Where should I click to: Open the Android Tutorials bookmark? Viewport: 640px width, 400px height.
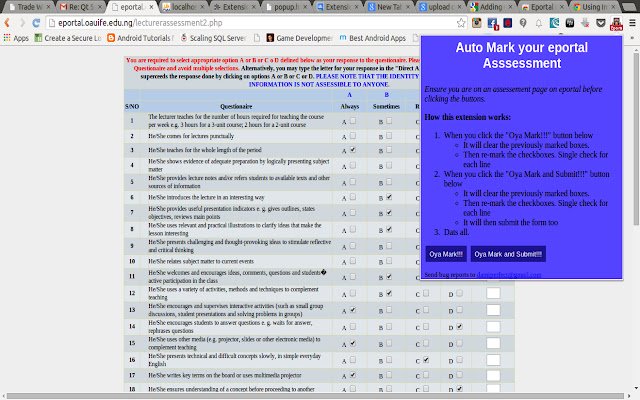click(x=141, y=38)
